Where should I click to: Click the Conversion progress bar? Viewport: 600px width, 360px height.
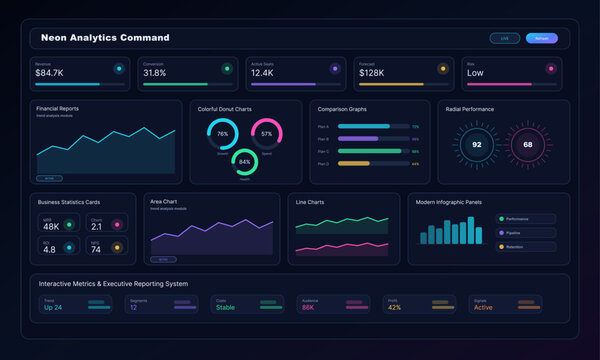point(188,84)
